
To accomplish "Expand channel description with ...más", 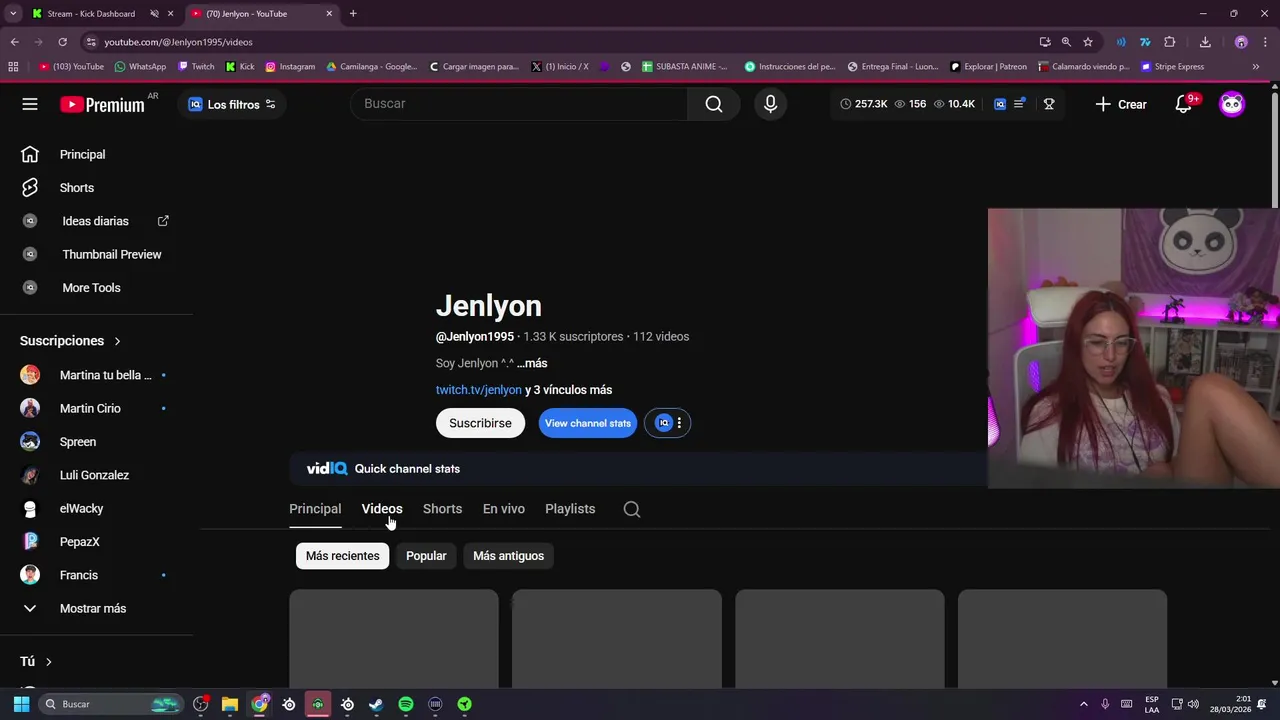I will click(532, 363).
